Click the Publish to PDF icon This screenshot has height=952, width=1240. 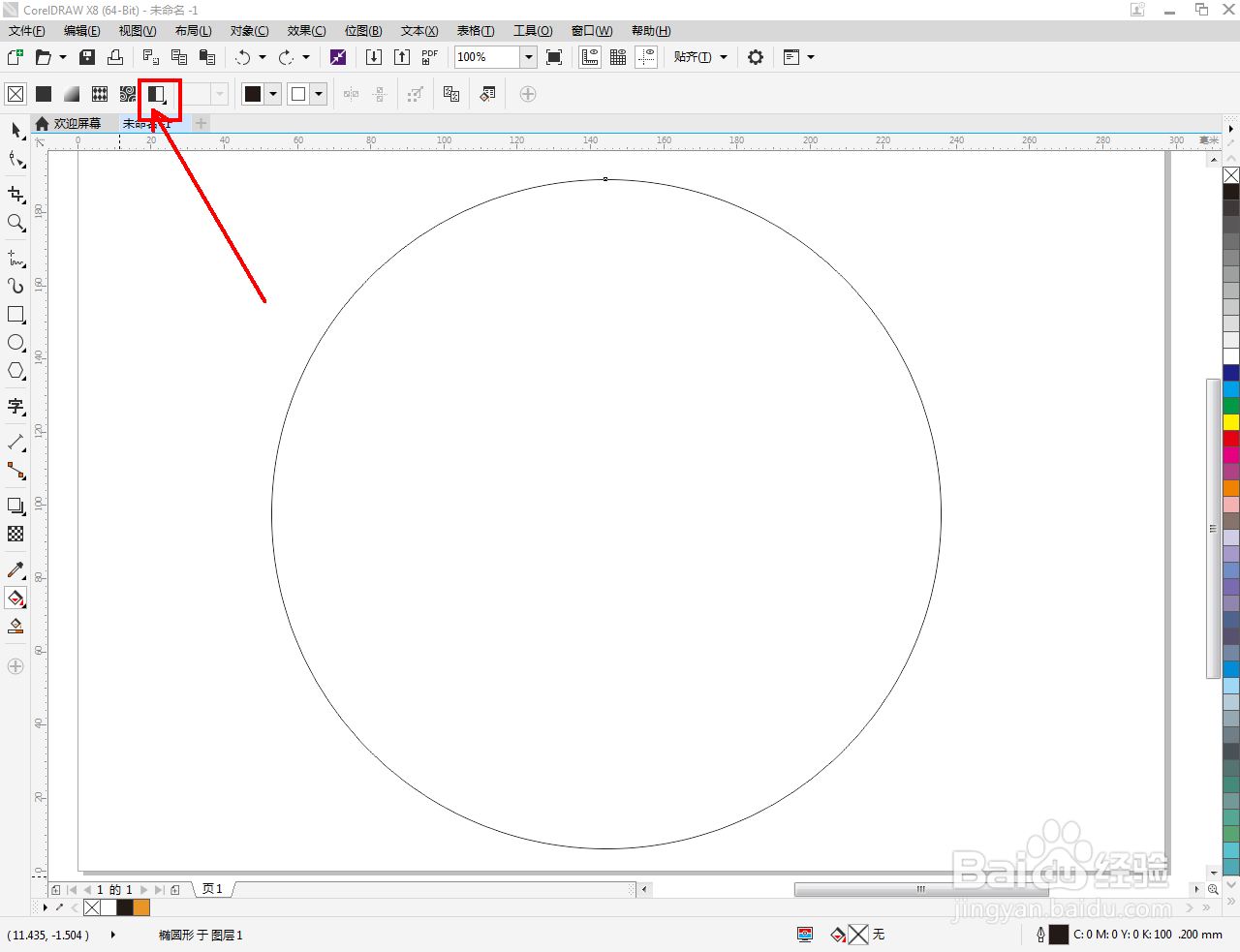tap(430, 57)
